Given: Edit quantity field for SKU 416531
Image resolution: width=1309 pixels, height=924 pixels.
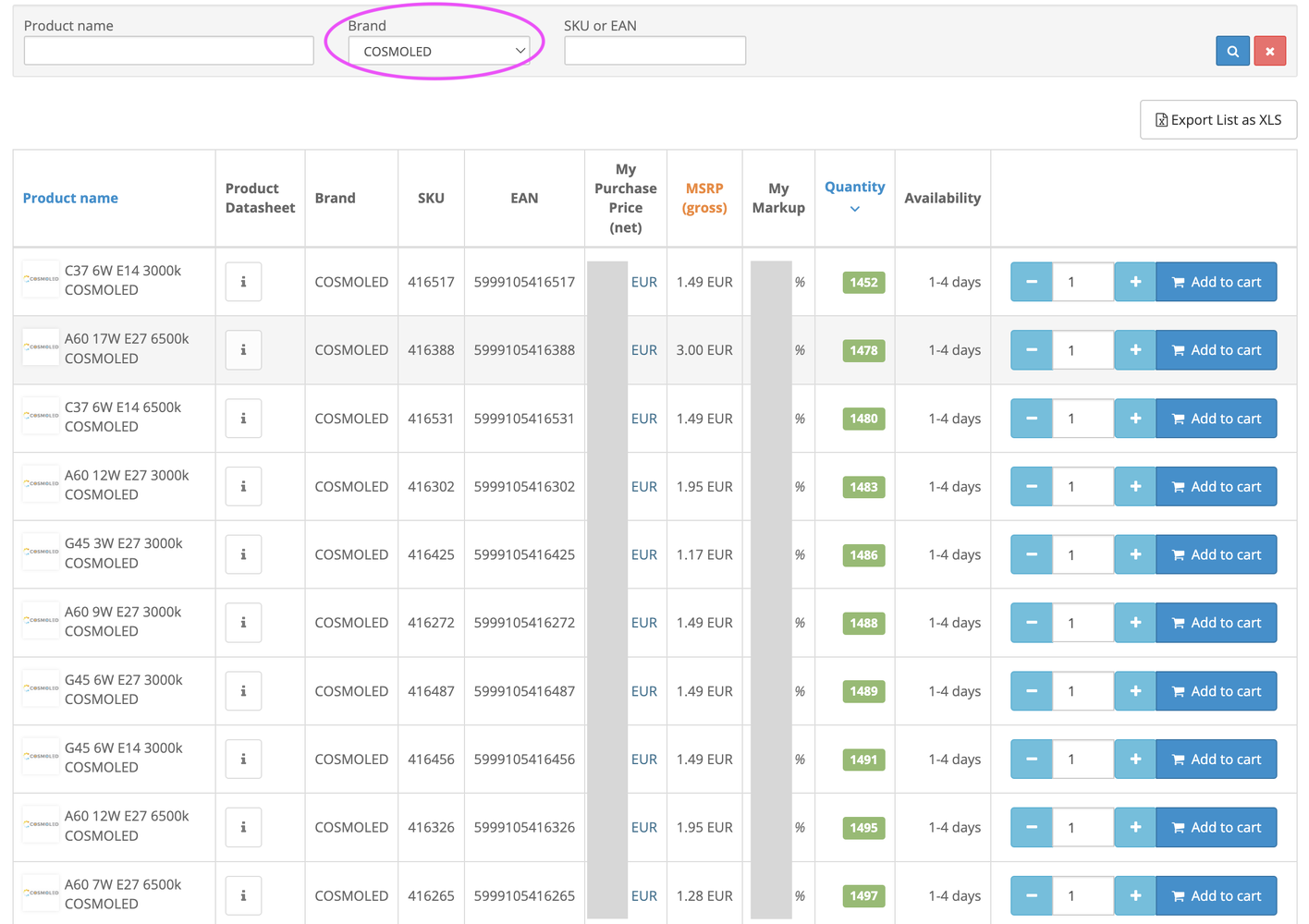Looking at the screenshot, I should coord(1083,419).
